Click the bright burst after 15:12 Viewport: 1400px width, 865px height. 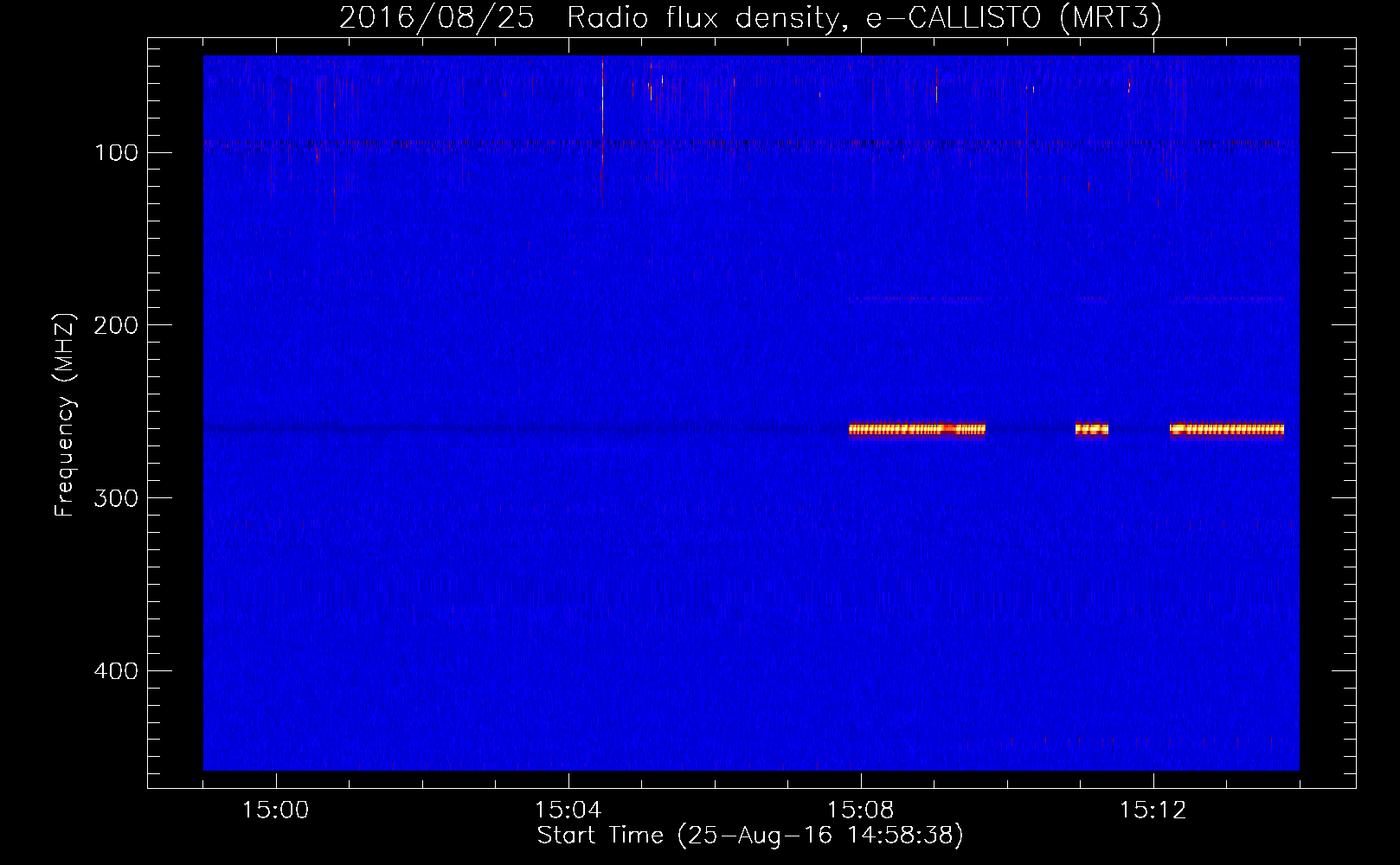click(x=1227, y=429)
